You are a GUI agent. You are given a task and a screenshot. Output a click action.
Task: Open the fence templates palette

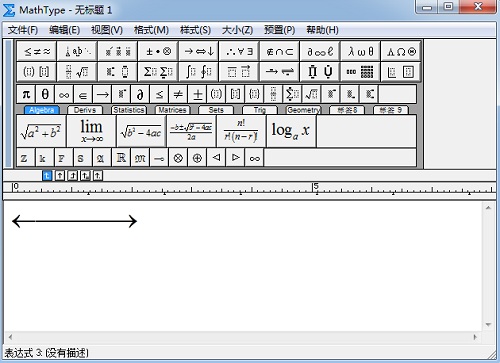point(37,72)
